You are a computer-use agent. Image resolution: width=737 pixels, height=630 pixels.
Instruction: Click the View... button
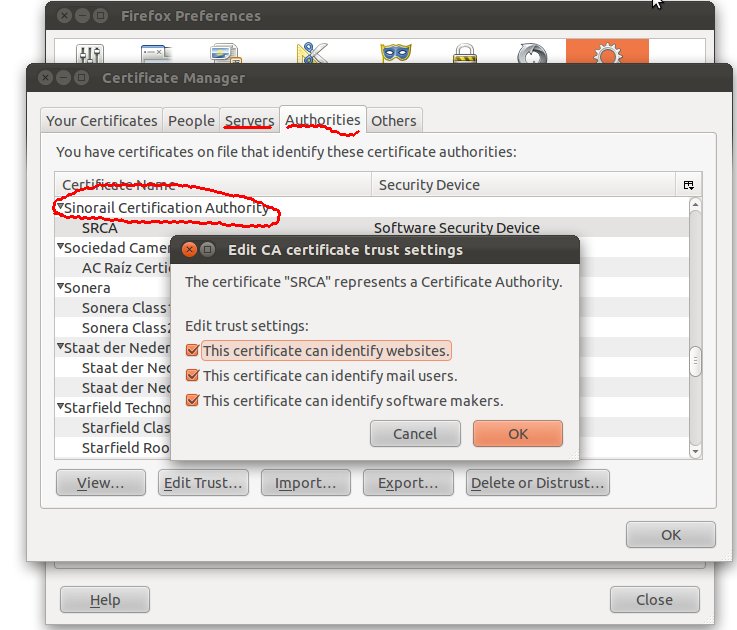pyautogui.click(x=101, y=483)
